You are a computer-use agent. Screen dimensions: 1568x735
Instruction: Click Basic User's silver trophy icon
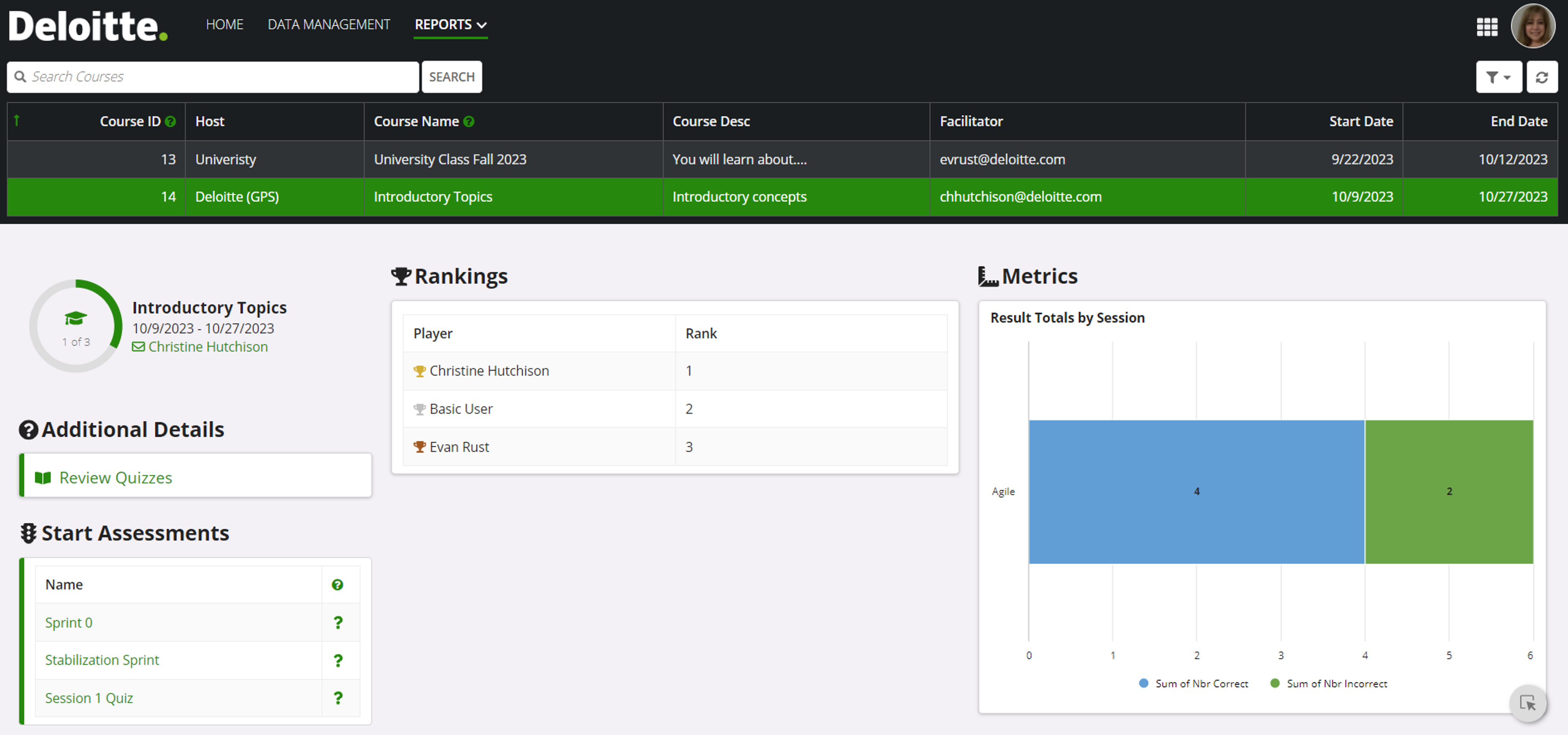pos(419,409)
